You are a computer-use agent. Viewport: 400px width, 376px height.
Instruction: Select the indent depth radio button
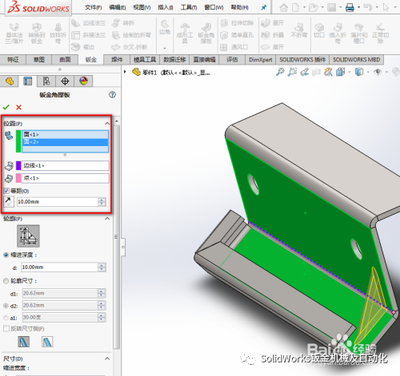pyautogui.click(x=6, y=255)
